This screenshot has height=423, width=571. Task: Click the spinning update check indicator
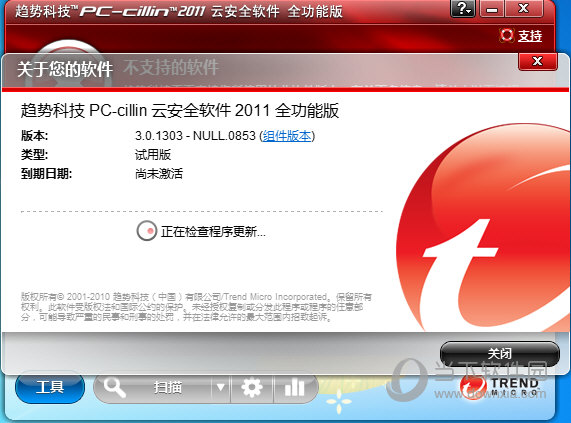tap(147, 231)
